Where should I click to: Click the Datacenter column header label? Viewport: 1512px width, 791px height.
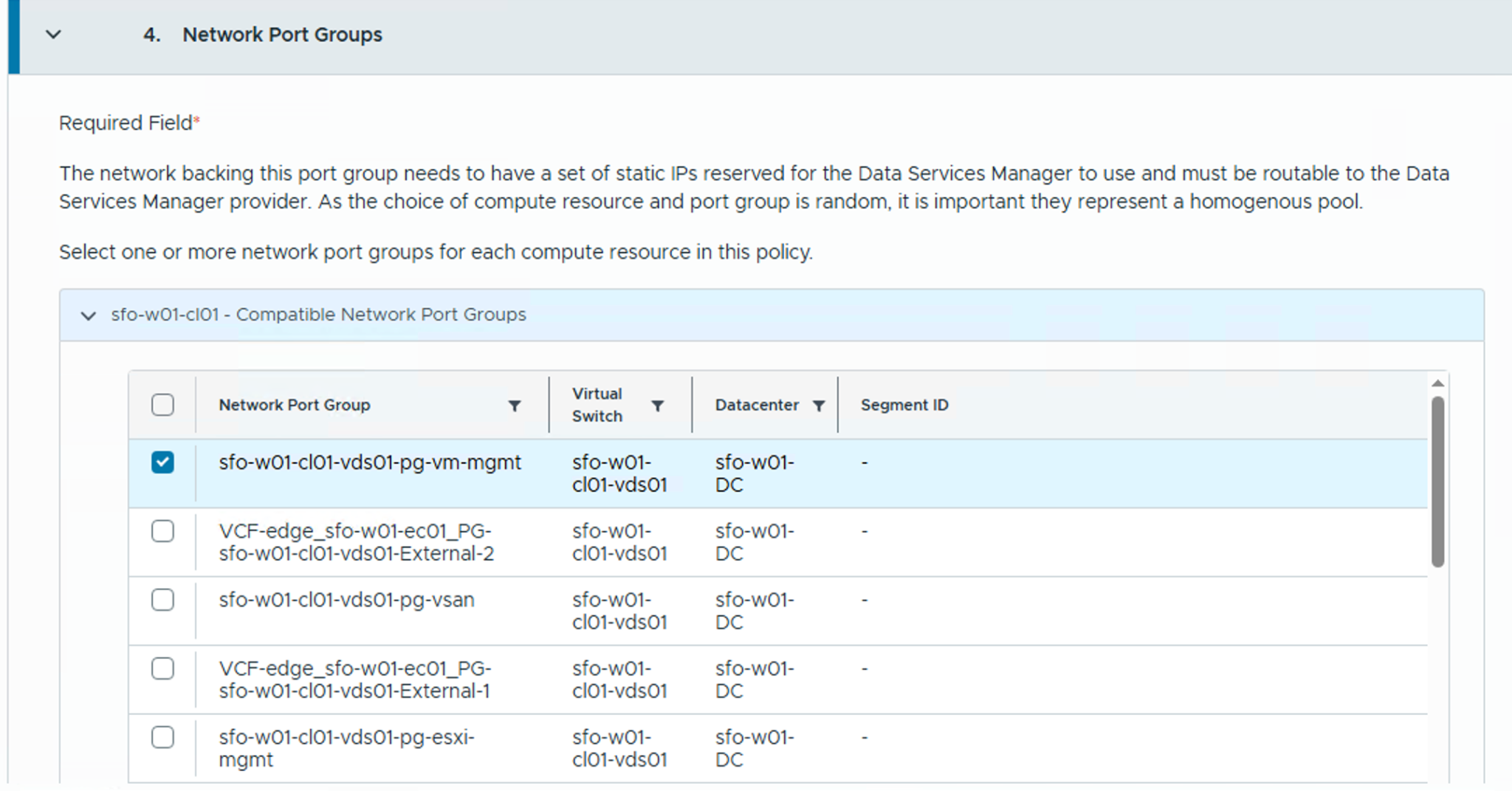tap(756, 405)
